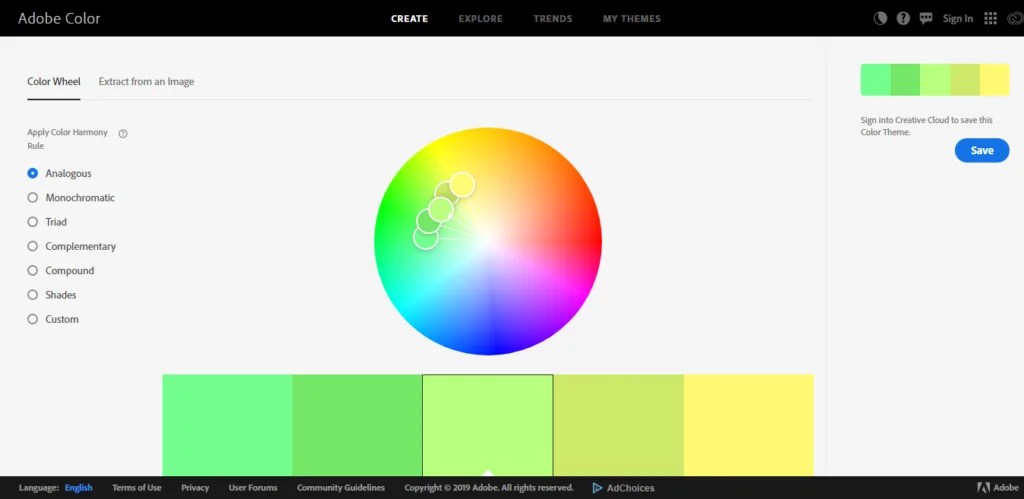Open User Forums link
The image size is (1024, 499).
tap(253, 487)
